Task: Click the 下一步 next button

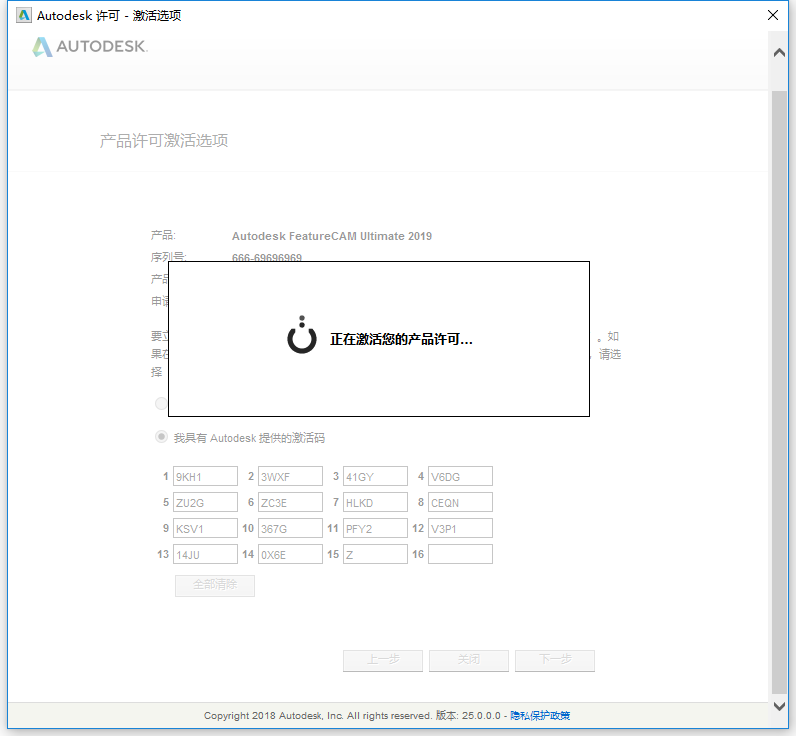Action: tap(555, 660)
